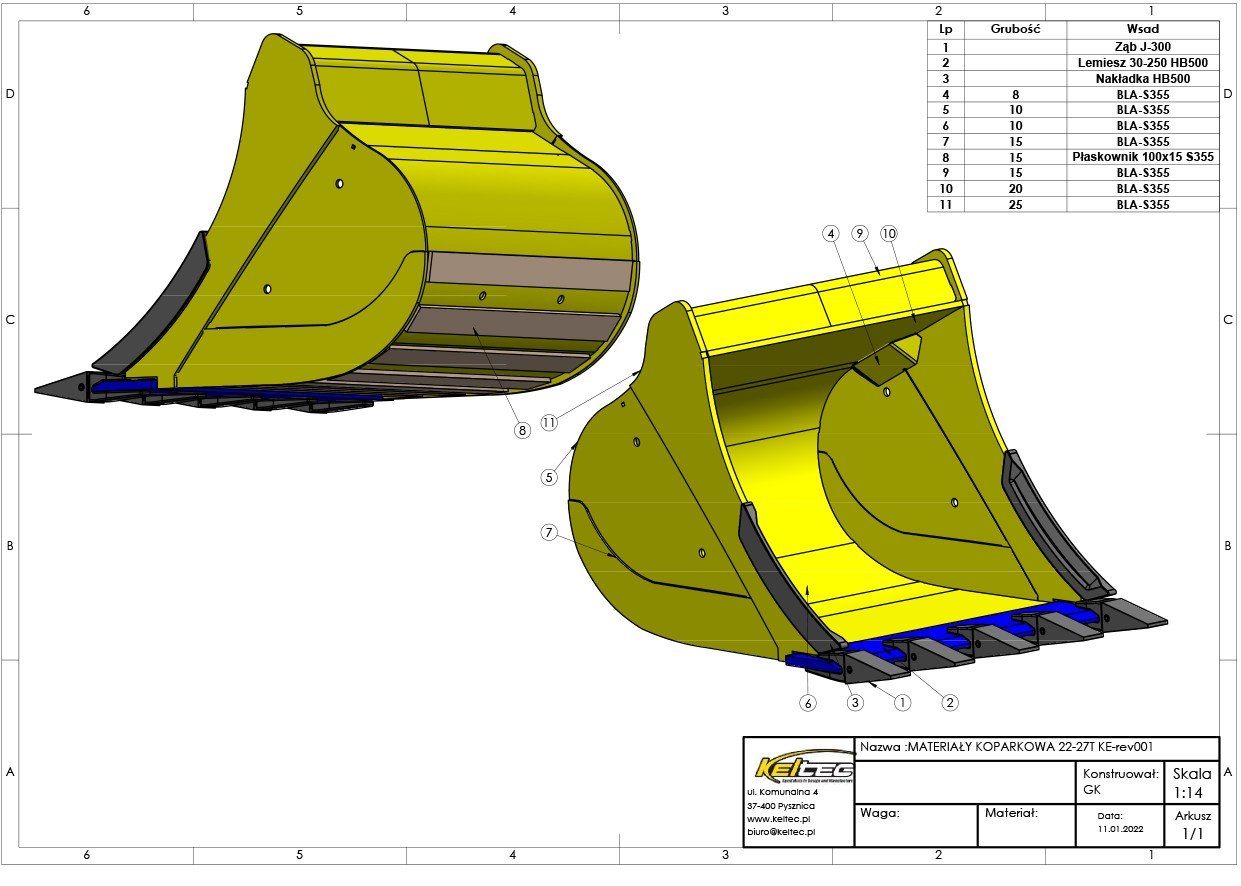Click balloon callout 11 beside the right bucket
Viewport: 1241px width, 886px height.
point(549,423)
